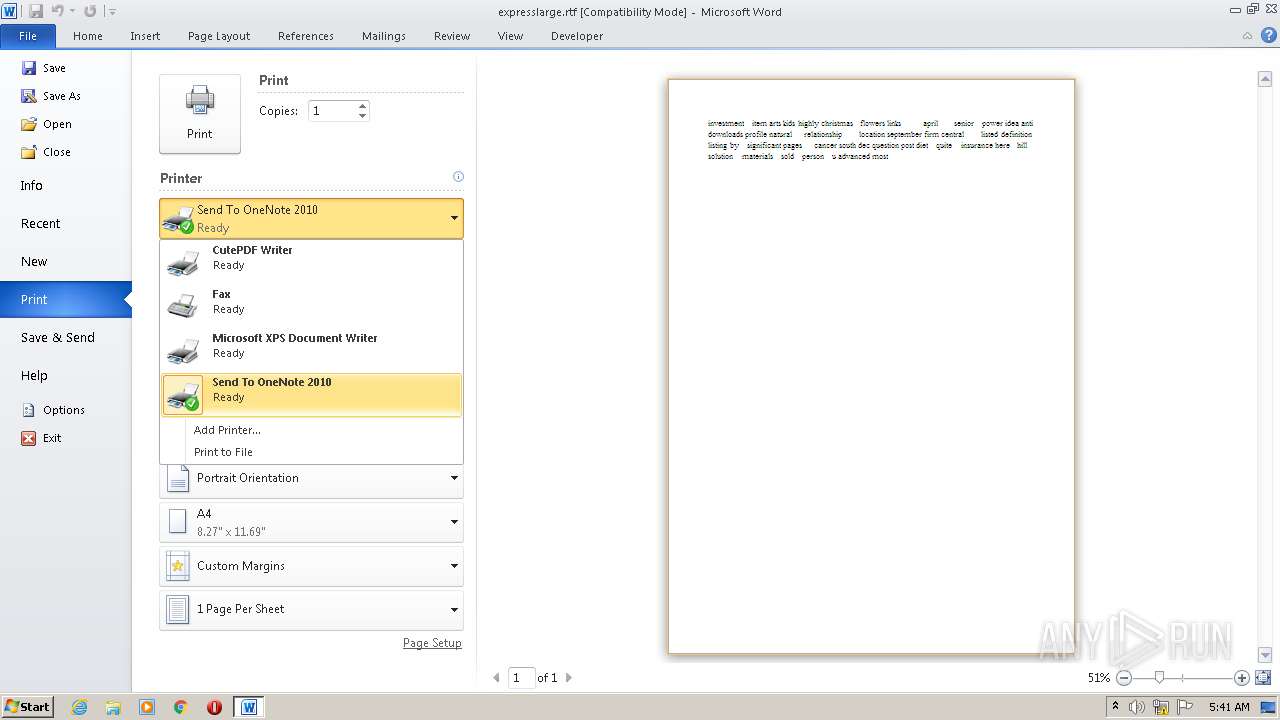Viewport: 1280px width, 720px height.
Task: Open the Page Setup link
Action: 432,643
